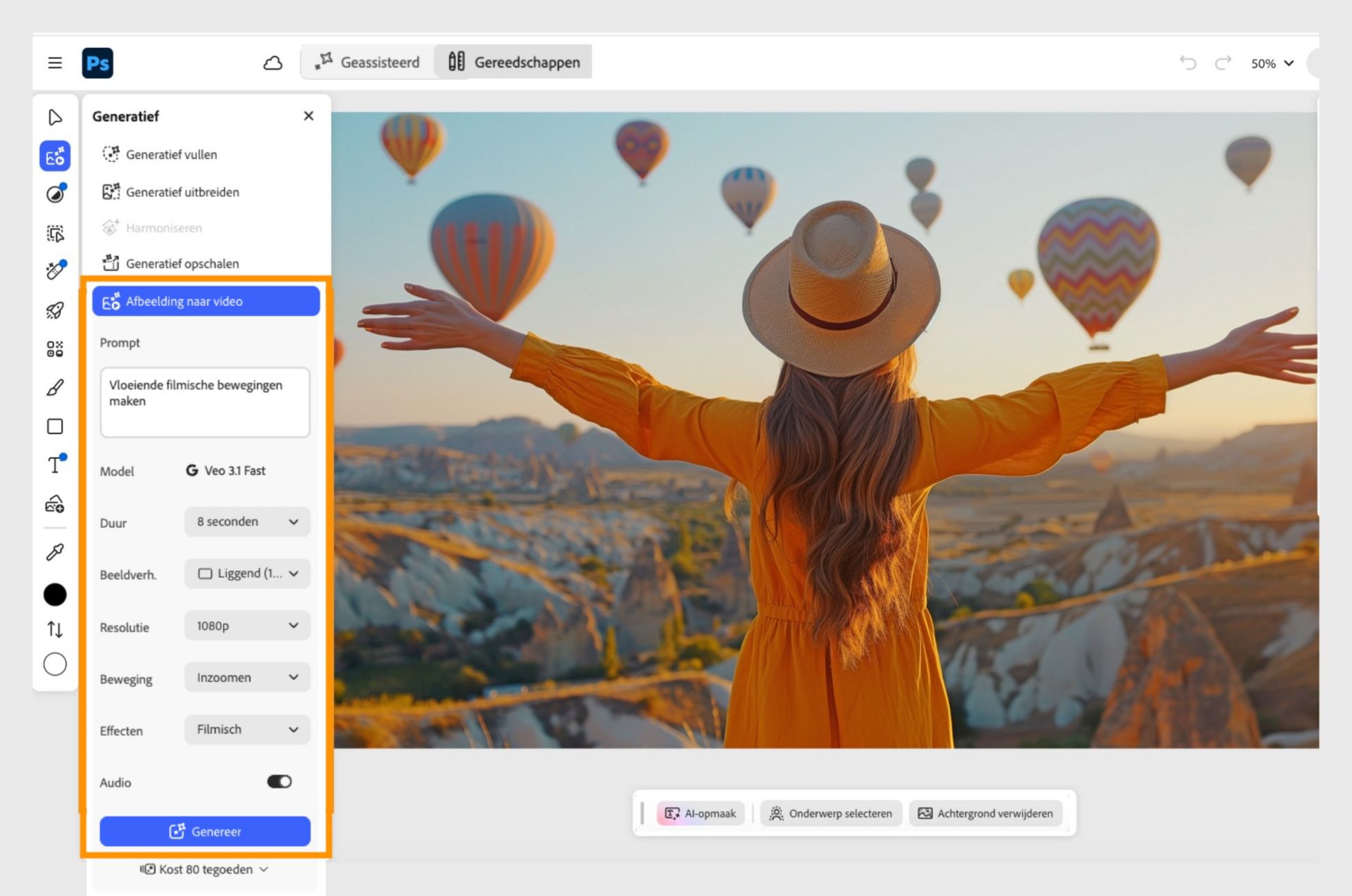Image resolution: width=1352 pixels, height=896 pixels.
Task: Switch to the Geassisteerd tab
Action: coord(368,62)
